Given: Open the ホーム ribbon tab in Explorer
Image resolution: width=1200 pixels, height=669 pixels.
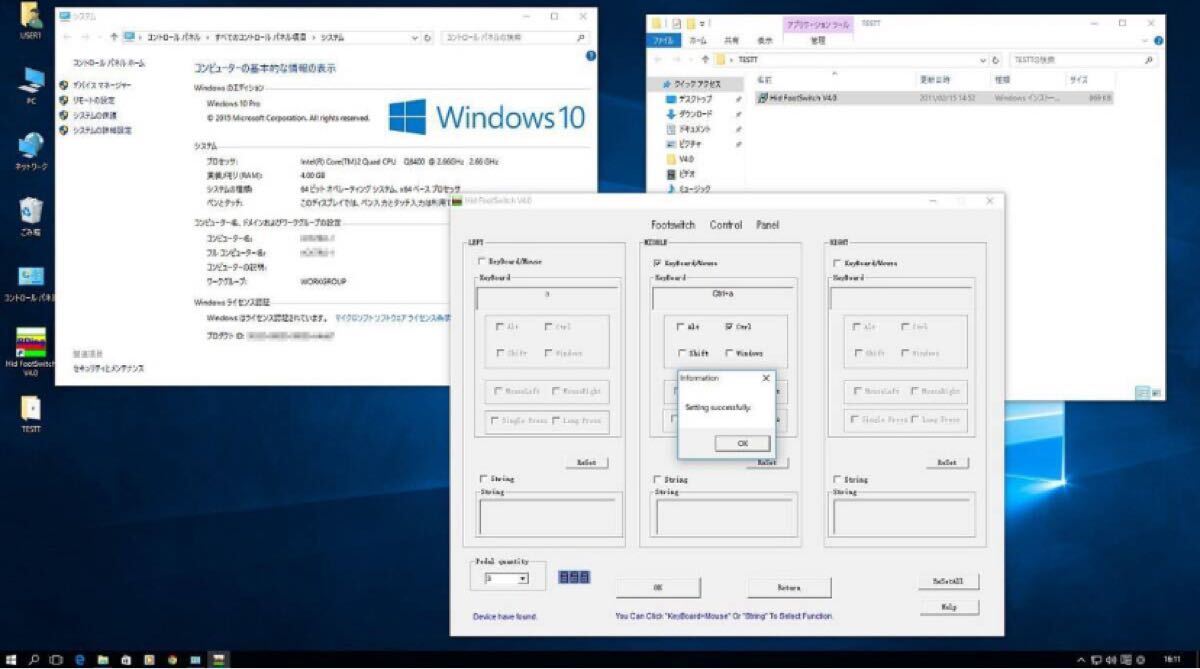Looking at the screenshot, I should [x=698, y=41].
